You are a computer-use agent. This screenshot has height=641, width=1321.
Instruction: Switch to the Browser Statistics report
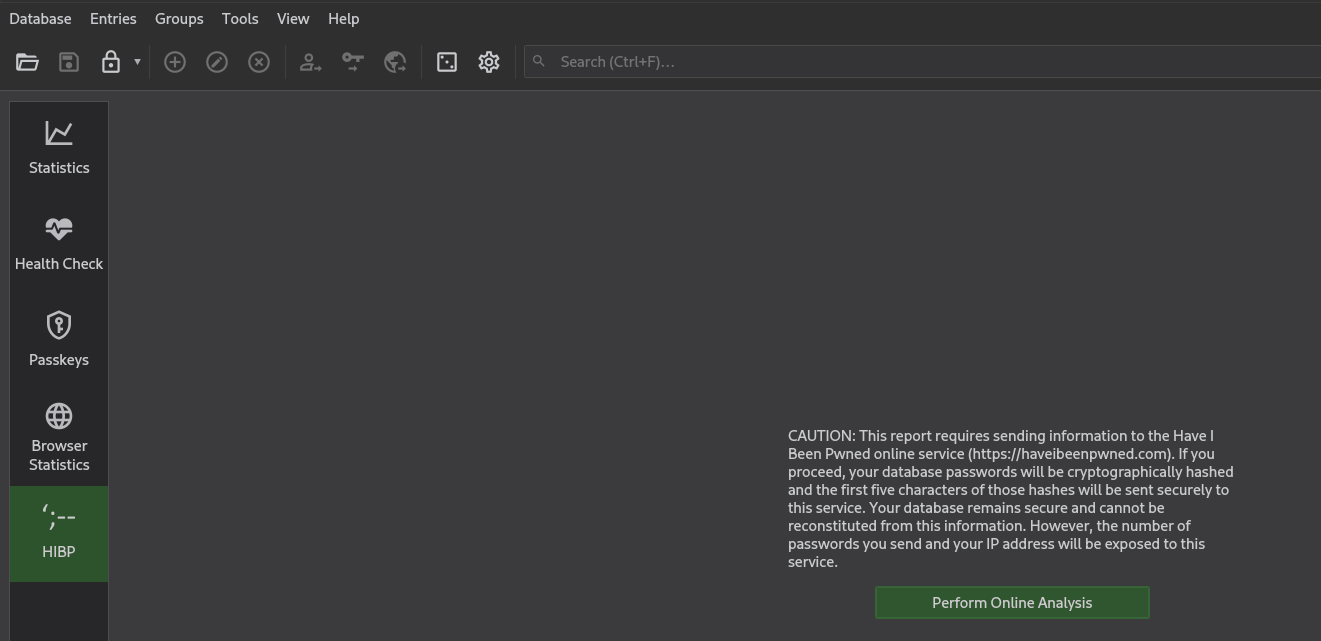(59, 437)
